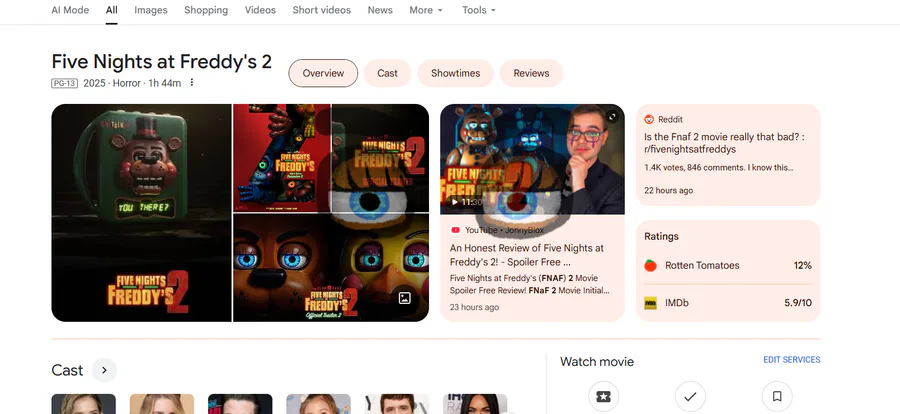Click the third cast member photo
This screenshot has height=414, width=900.
tap(240, 404)
